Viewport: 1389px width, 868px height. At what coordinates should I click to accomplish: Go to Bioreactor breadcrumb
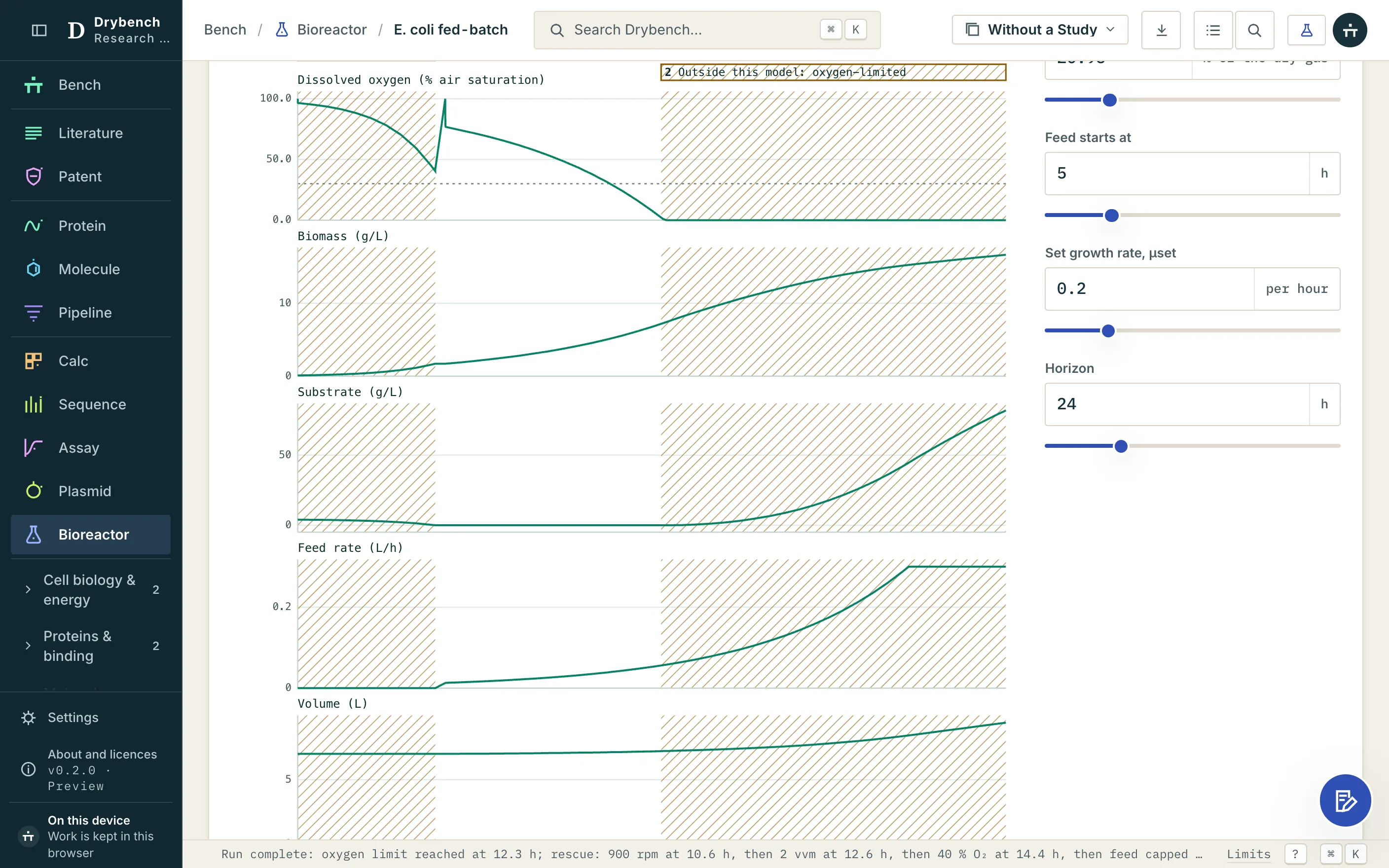click(321, 30)
